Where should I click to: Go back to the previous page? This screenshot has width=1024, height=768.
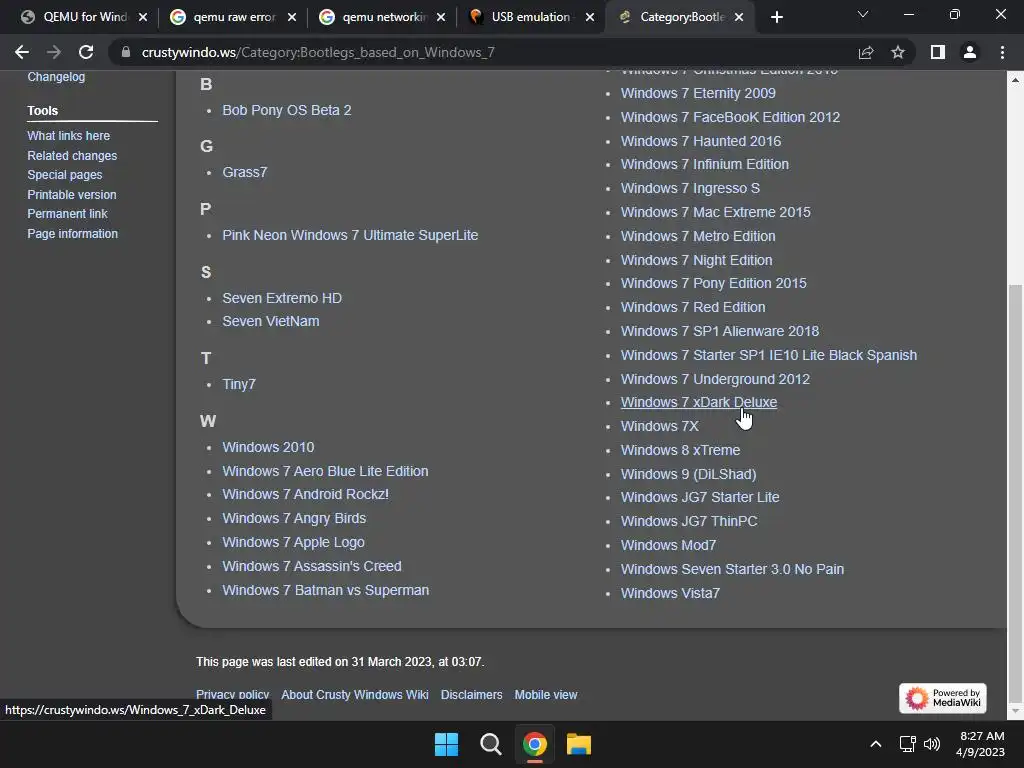pos(22,52)
